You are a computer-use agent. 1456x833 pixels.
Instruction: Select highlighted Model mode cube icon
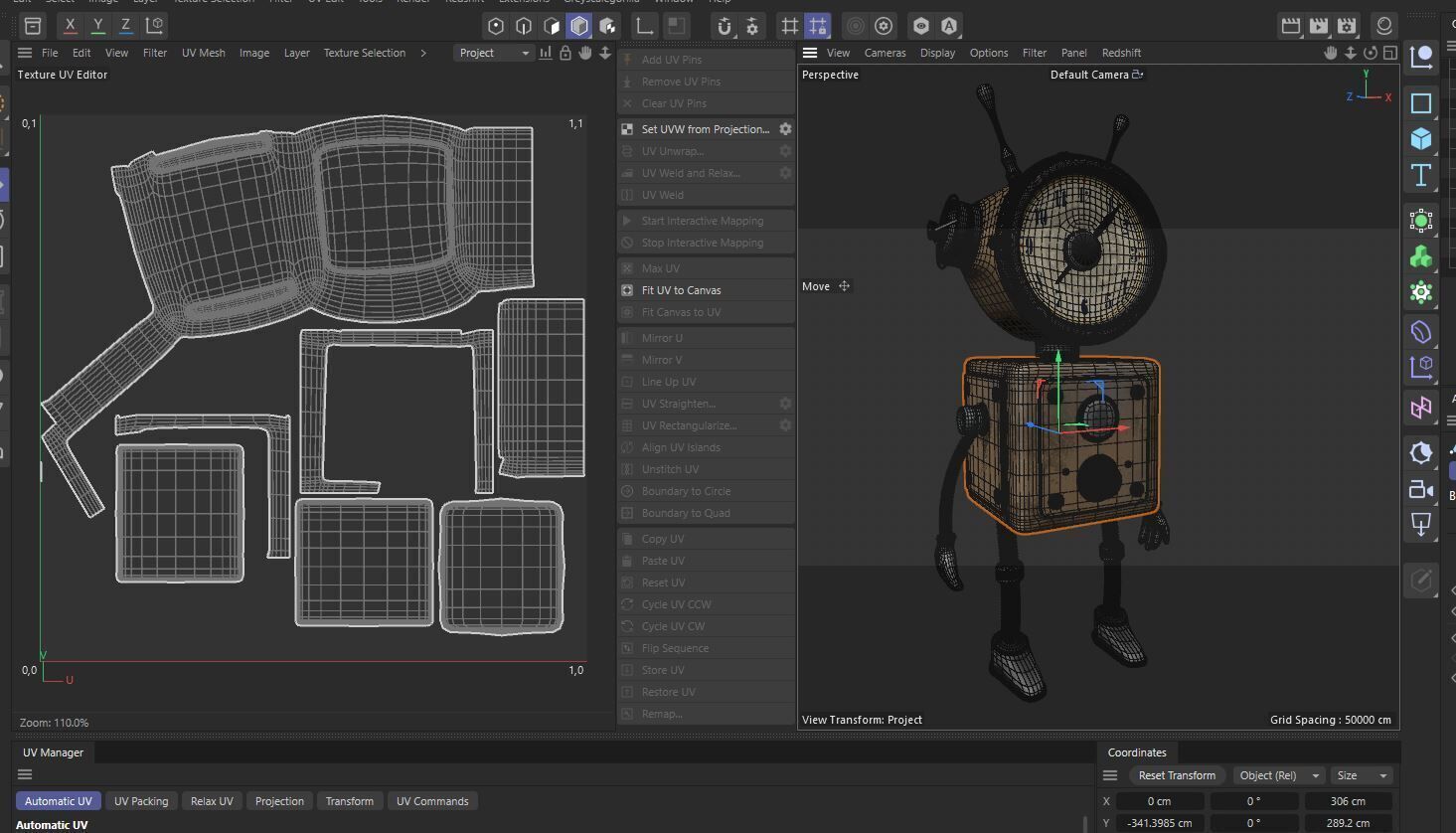(579, 26)
